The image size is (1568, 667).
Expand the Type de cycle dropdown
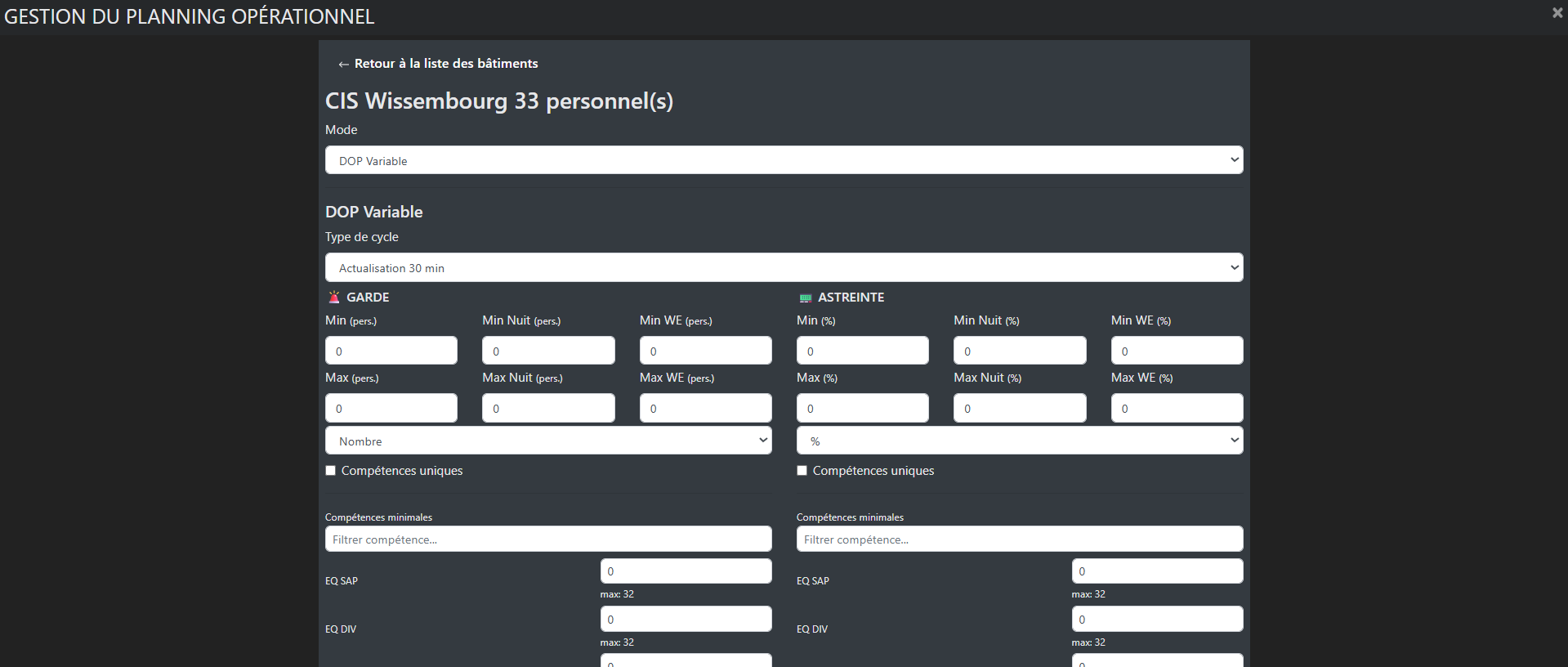tap(784, 268)
